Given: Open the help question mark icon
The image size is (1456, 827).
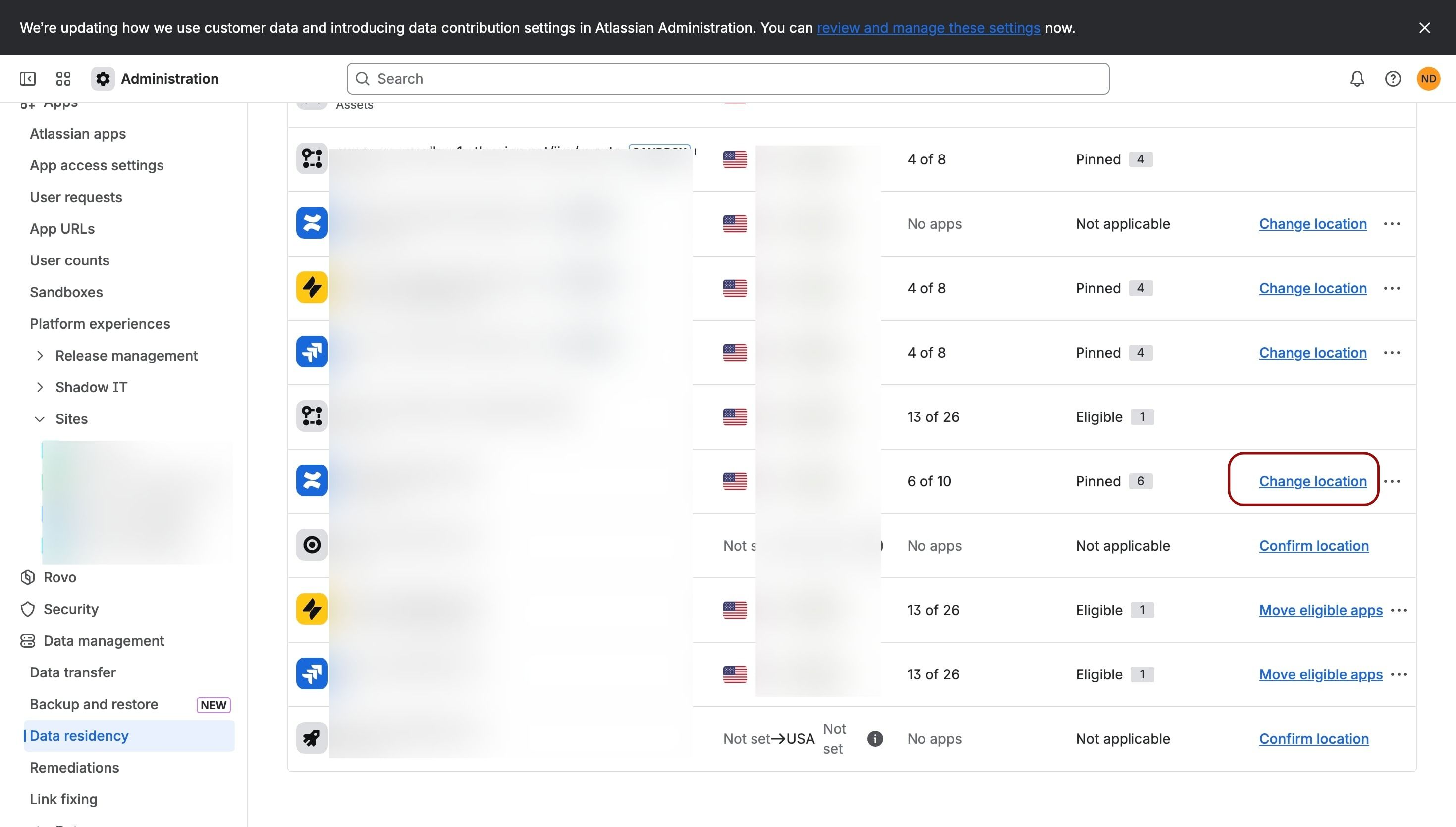Looking at the screenshot, I should click(x=1393, y=78).
